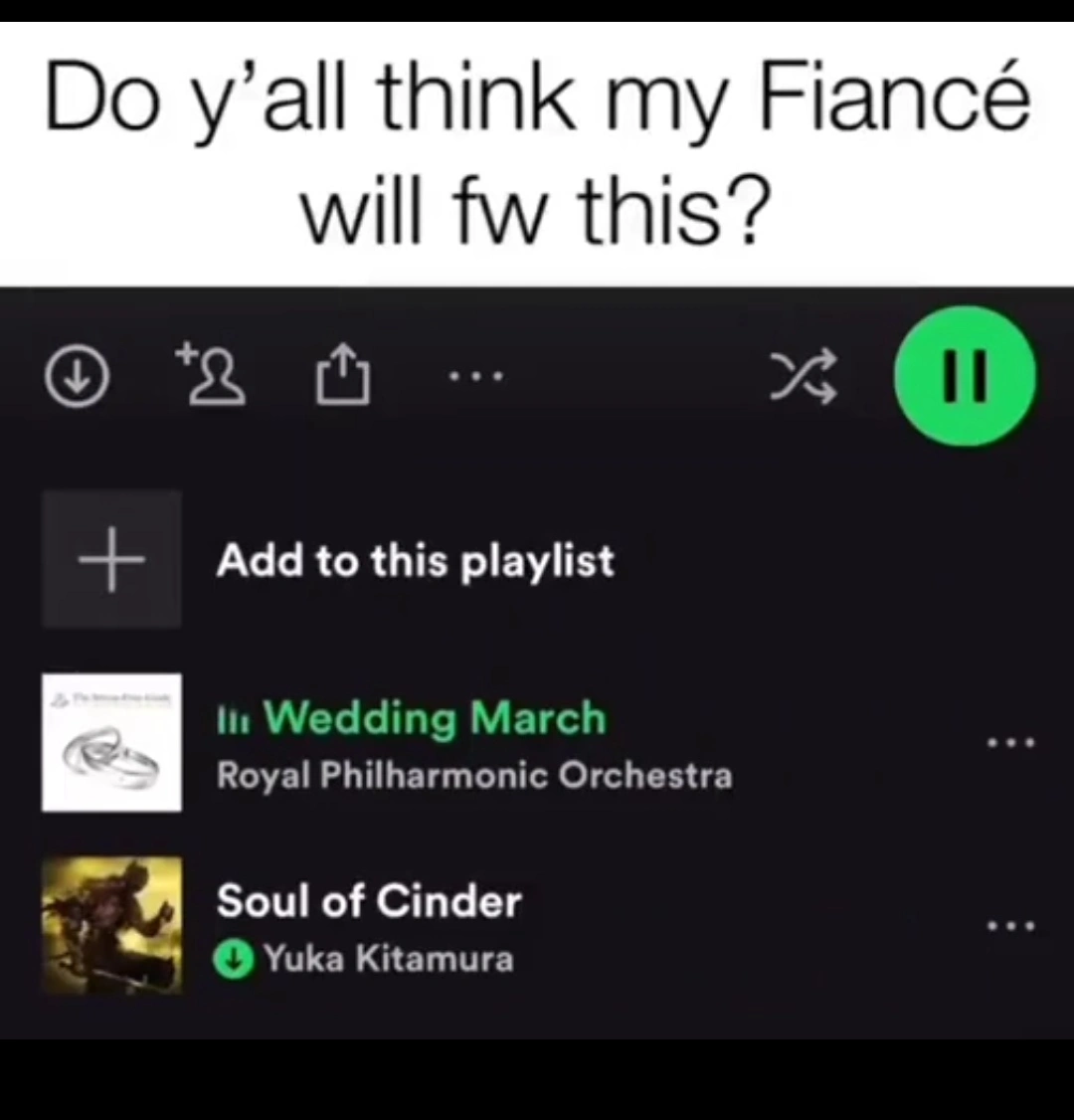
Task: Share the playlist with the share icon
Action: click(343, 374)
